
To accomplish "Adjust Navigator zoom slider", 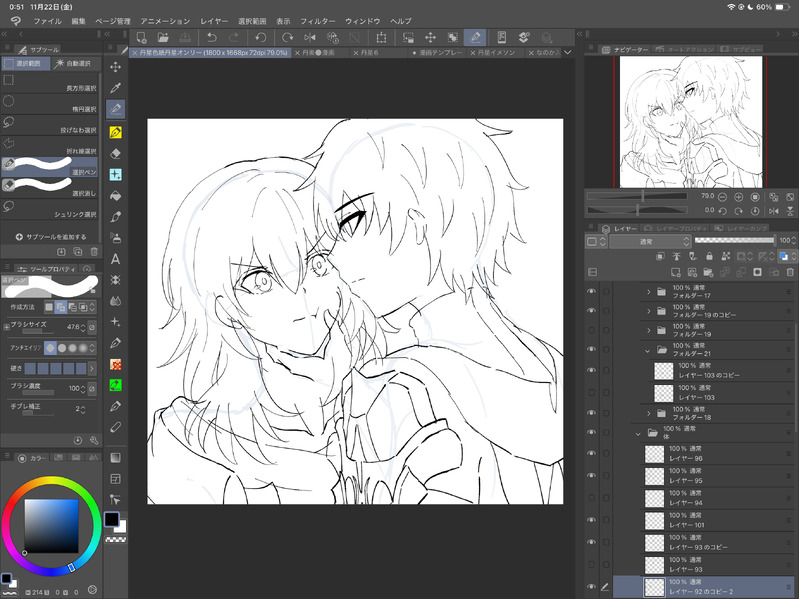I will [637, 196].
